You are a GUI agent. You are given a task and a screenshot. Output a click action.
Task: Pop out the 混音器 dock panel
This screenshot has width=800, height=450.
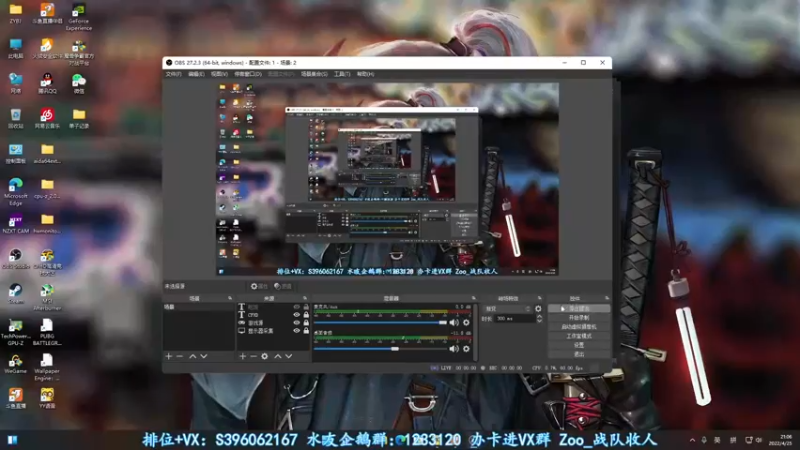point(473,298)
